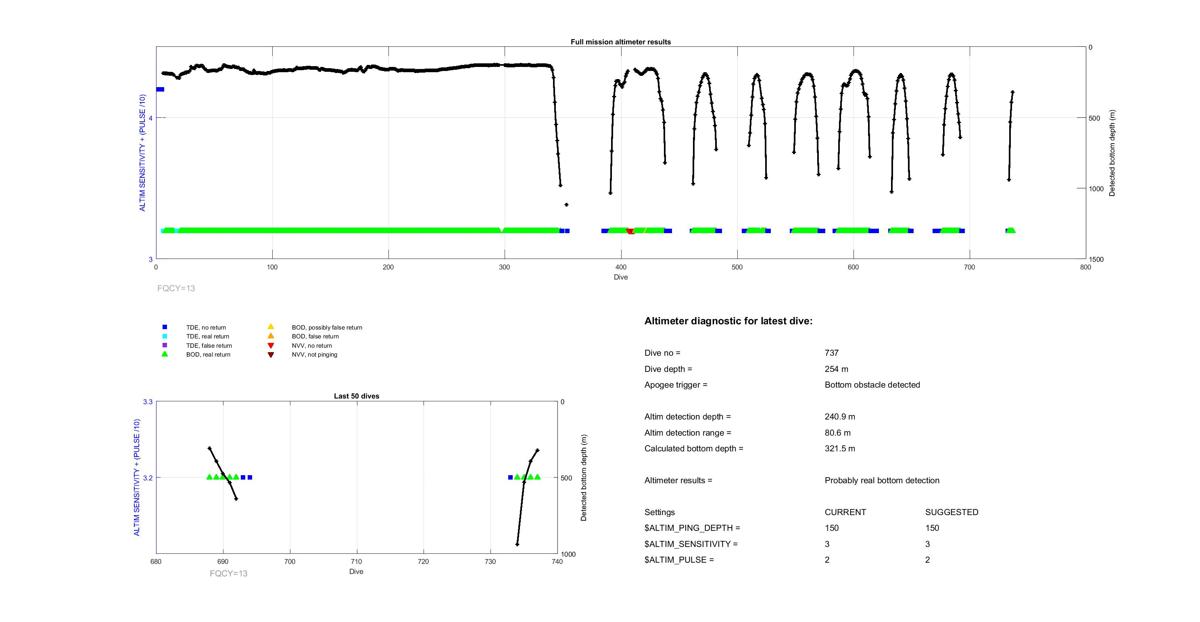Click the FQCY=13 label under the top chart

[176, 288]
